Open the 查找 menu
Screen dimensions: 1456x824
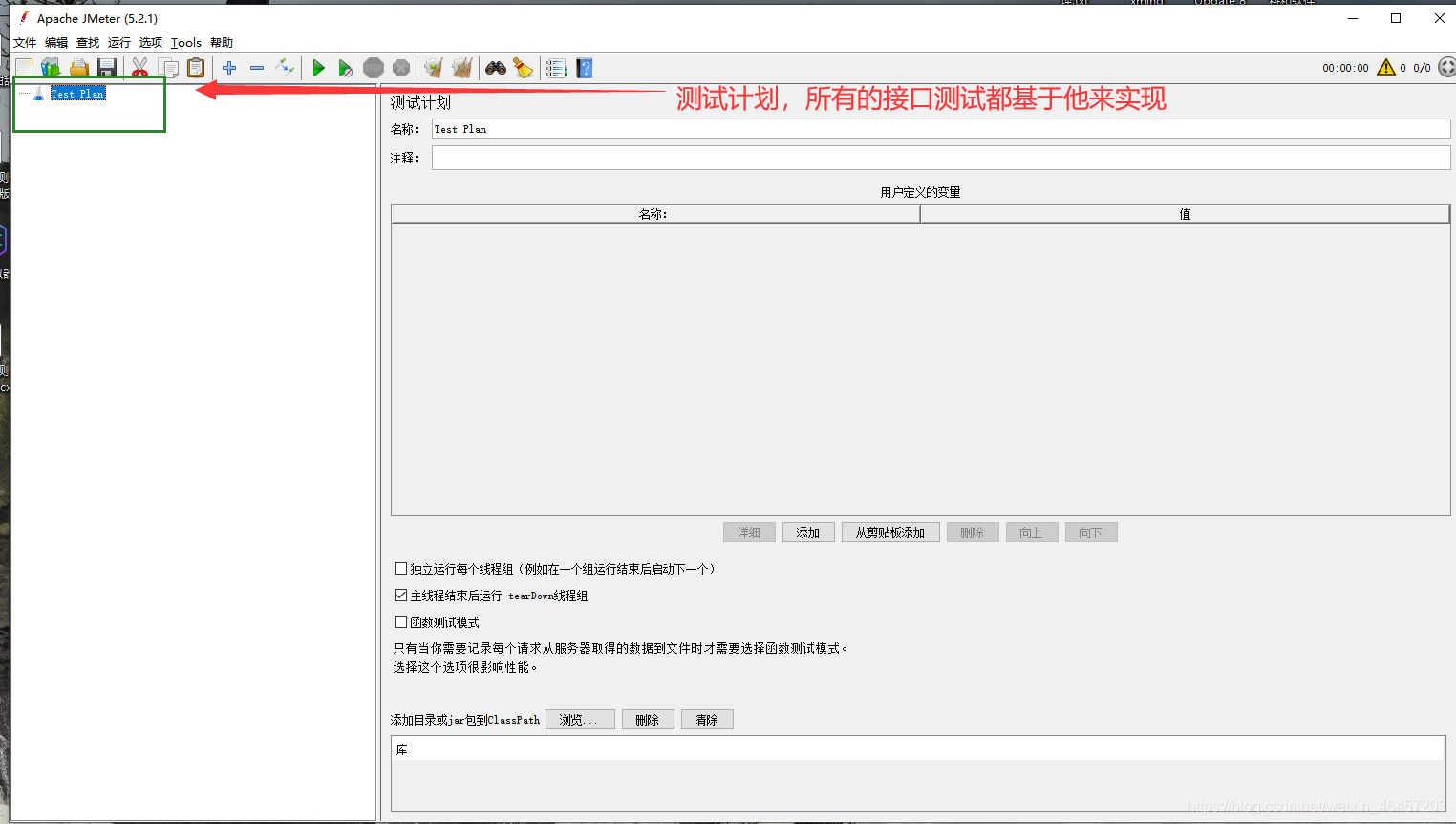point(88,43)
